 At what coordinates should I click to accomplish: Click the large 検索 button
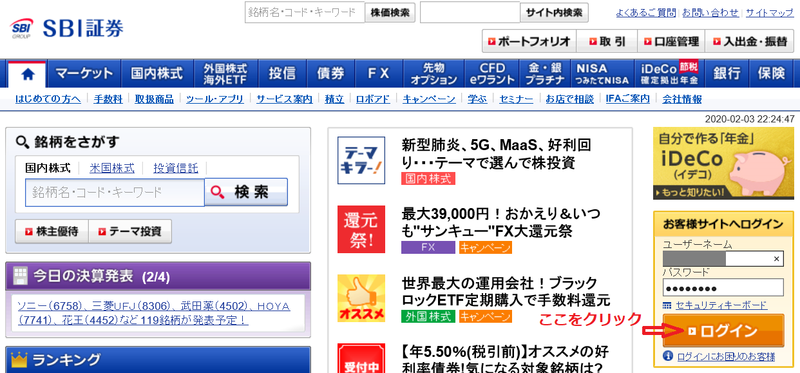point(246,192)
